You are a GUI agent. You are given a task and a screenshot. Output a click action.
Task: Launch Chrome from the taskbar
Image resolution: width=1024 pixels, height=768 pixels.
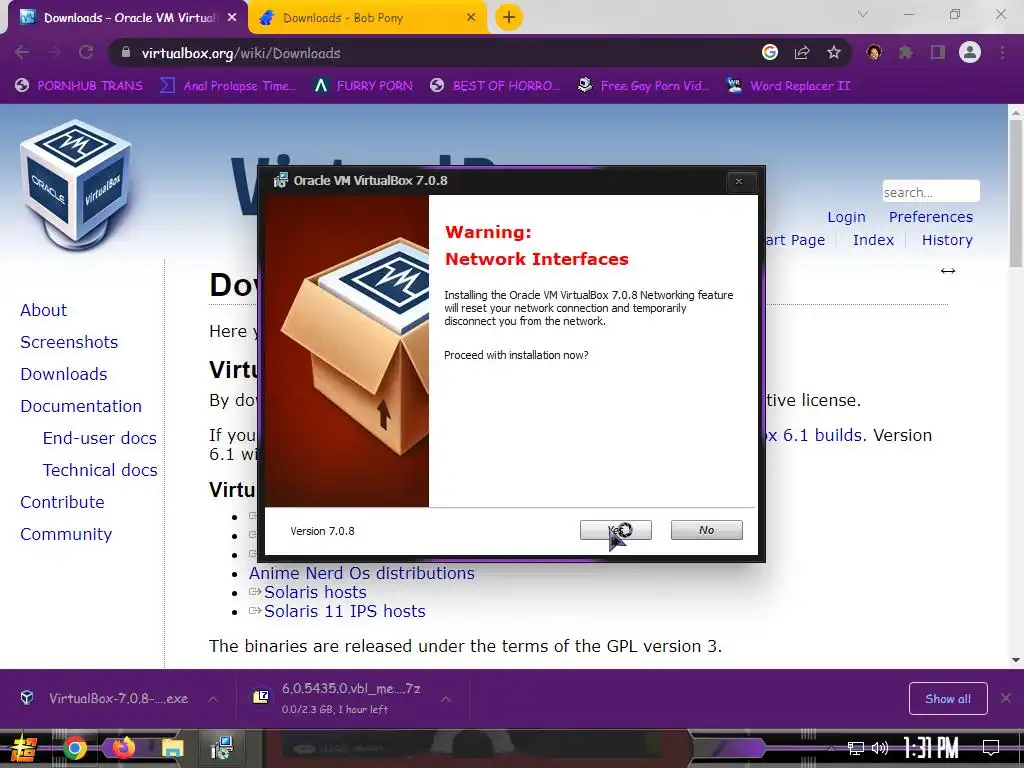point(74,748)
